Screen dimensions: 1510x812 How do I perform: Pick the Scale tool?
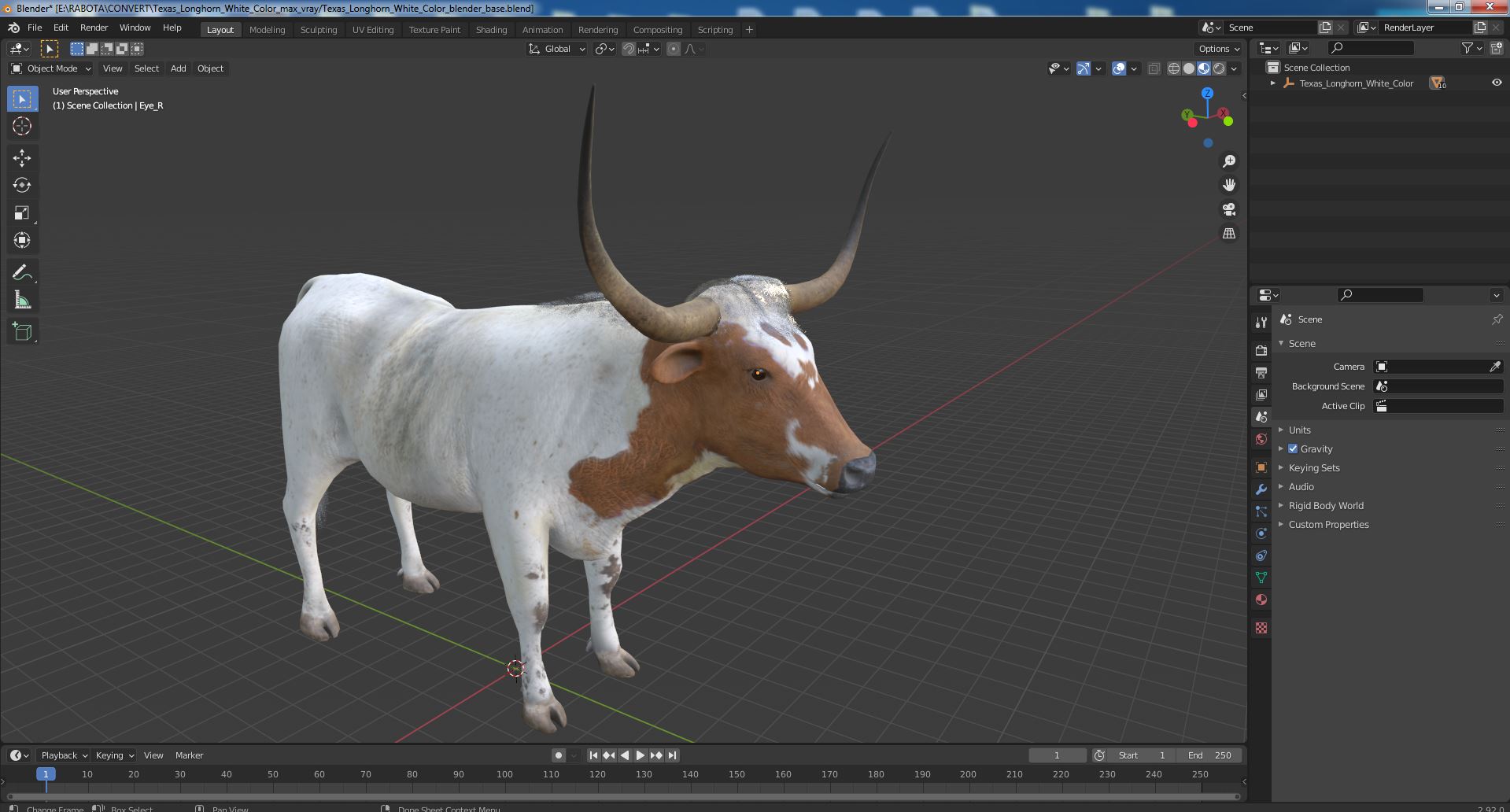pyautogui.click(x=22, y=212)
